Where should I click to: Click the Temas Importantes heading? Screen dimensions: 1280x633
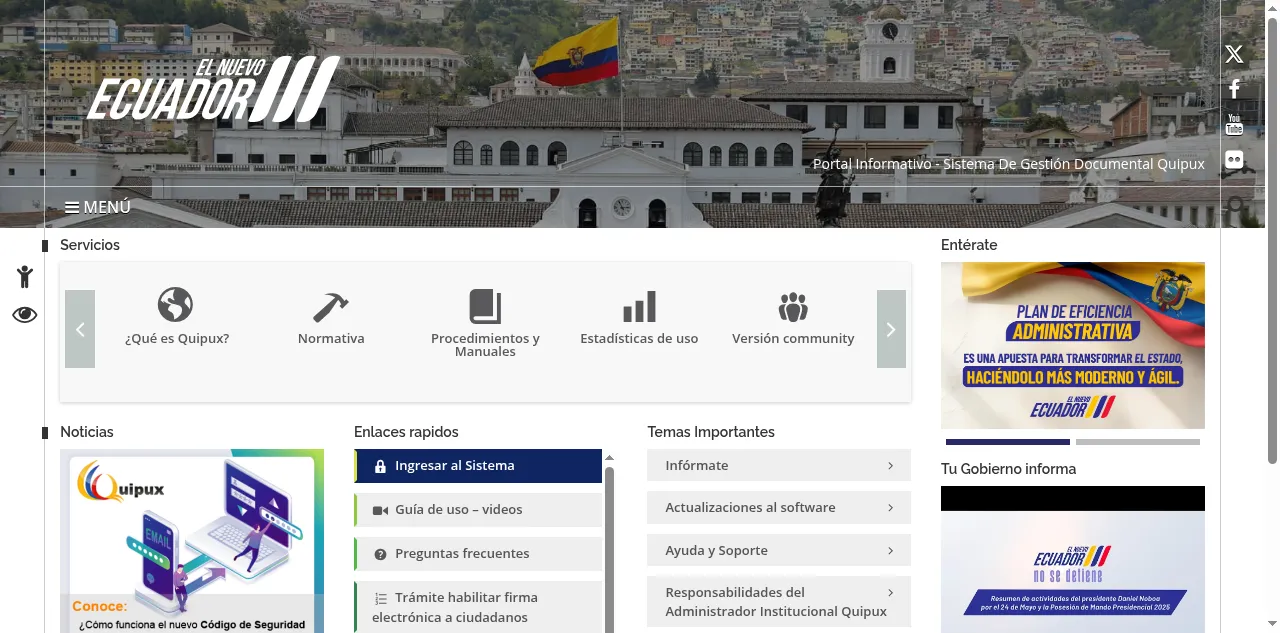(711, 432)
